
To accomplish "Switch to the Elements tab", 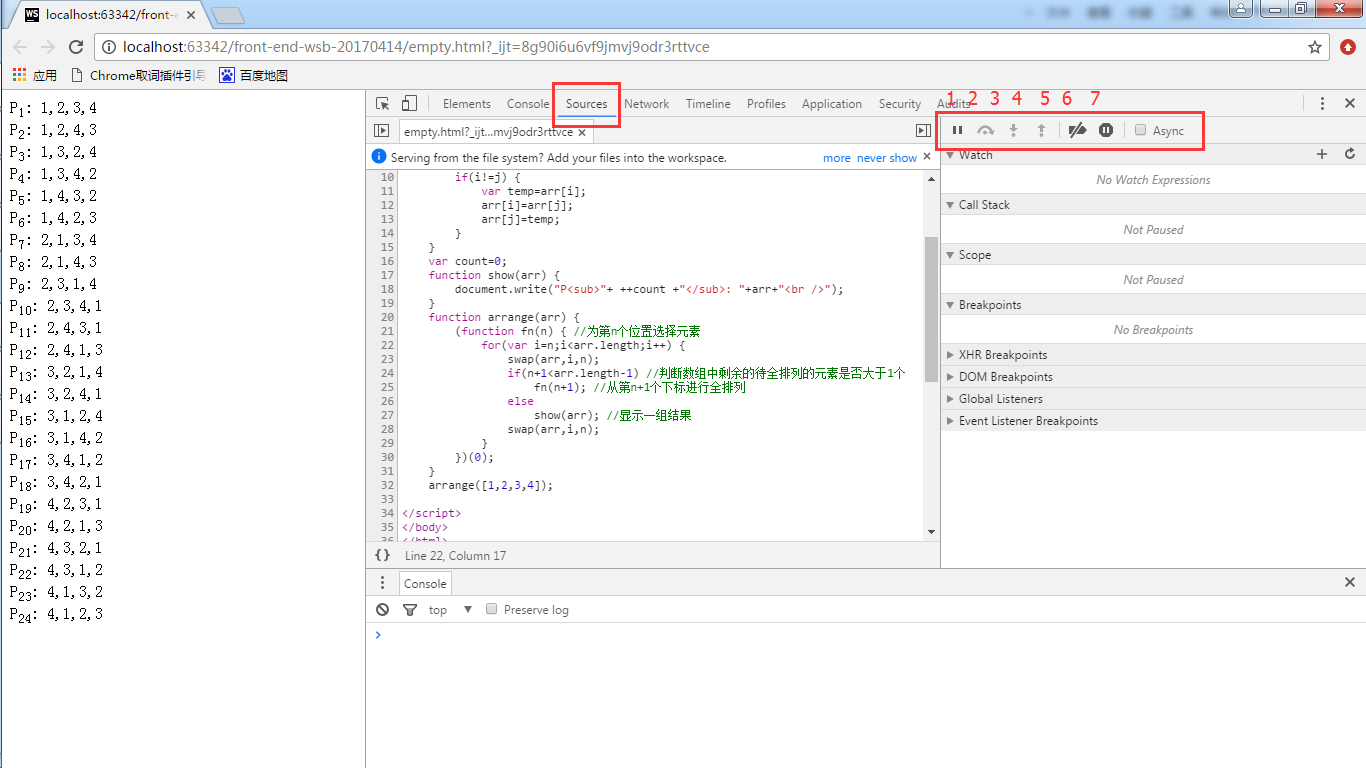I will coord(467,104).
